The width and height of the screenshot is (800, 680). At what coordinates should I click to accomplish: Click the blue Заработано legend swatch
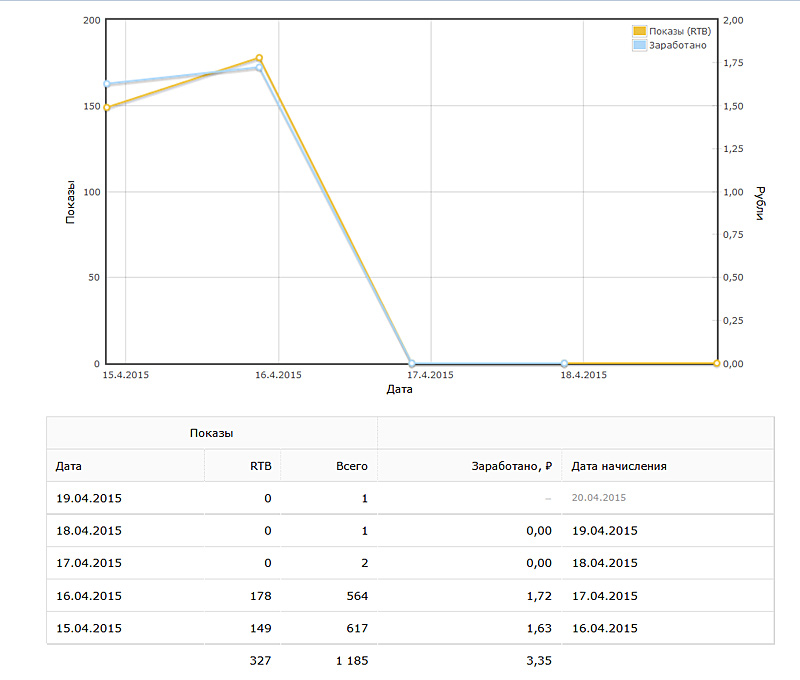[640, 45]
